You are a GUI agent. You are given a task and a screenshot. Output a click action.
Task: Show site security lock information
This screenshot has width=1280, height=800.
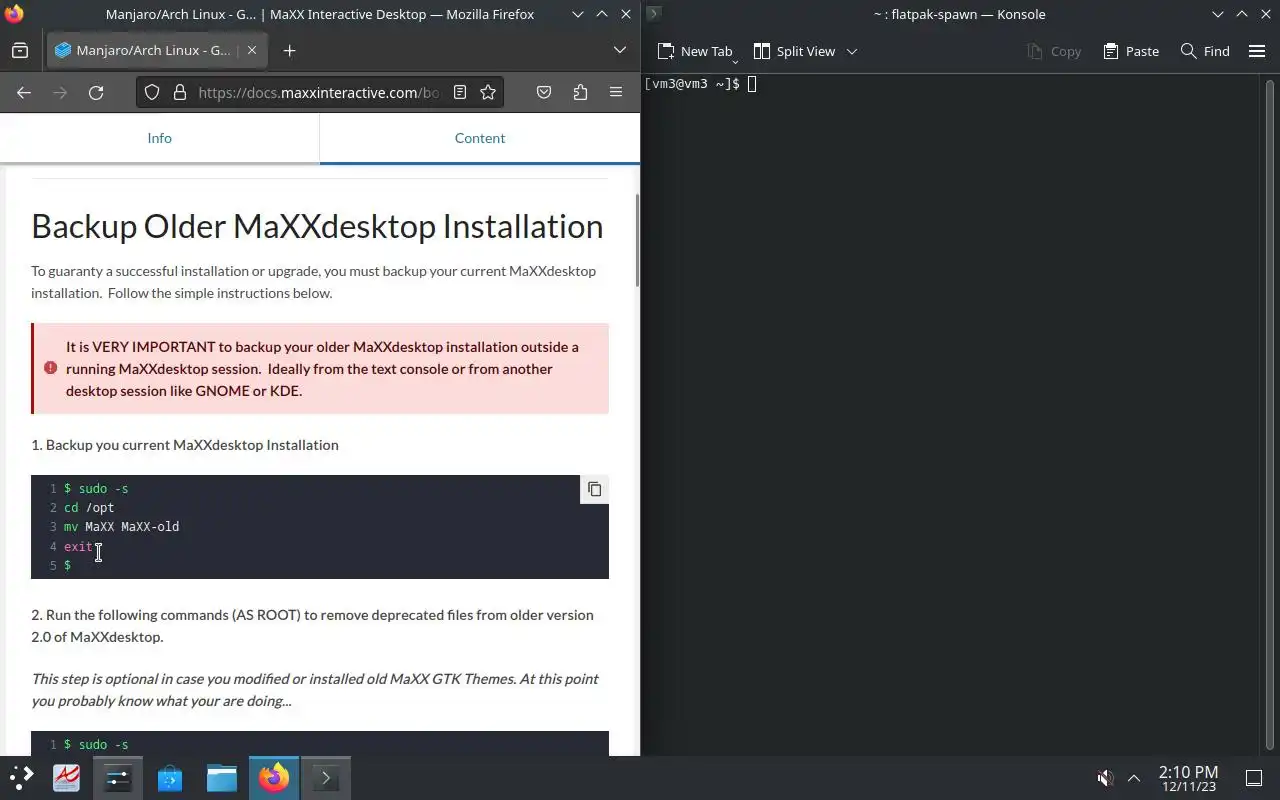180,92
